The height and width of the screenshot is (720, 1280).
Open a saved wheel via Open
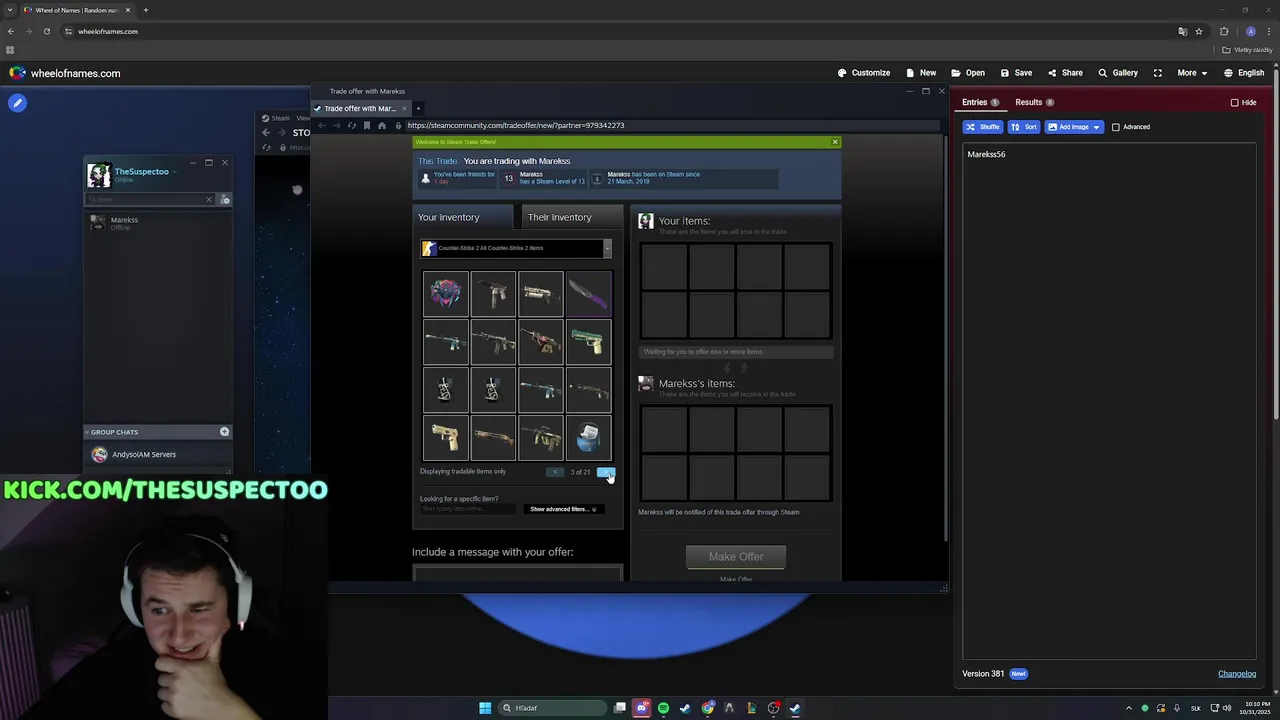[968, 73]
